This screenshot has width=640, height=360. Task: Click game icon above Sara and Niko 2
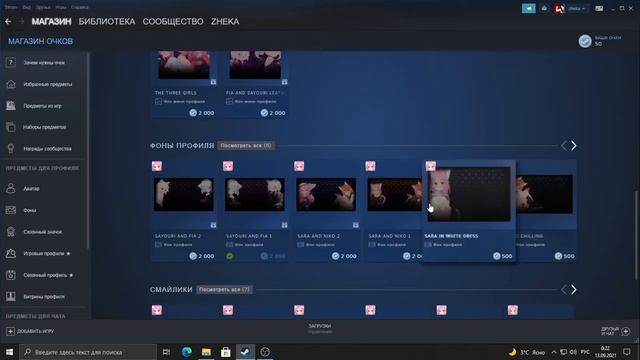(x=299, y=166)
